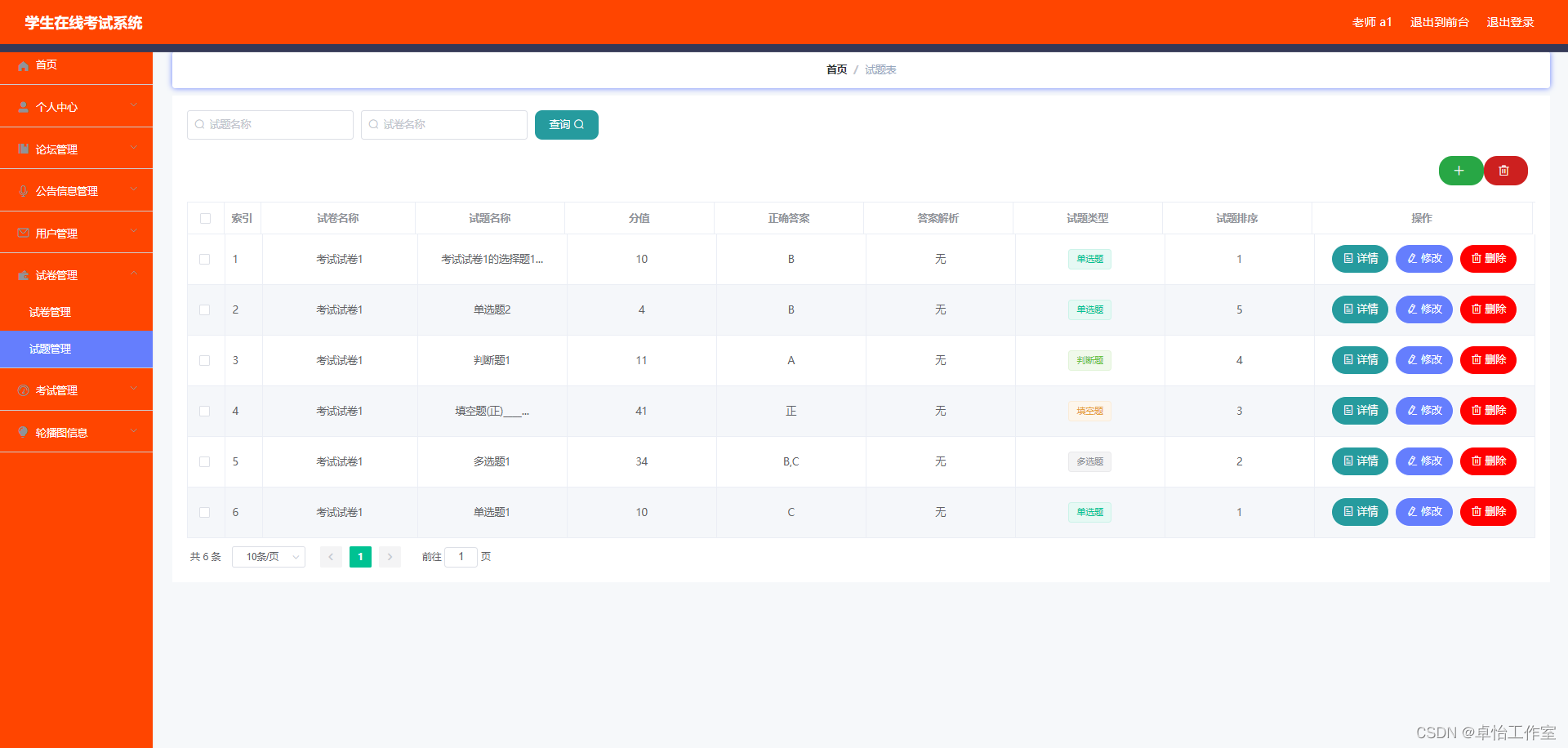1568x748 pixels.
Task: Expand the 用户管理 menu chevron
Action: tap(134, 232)
